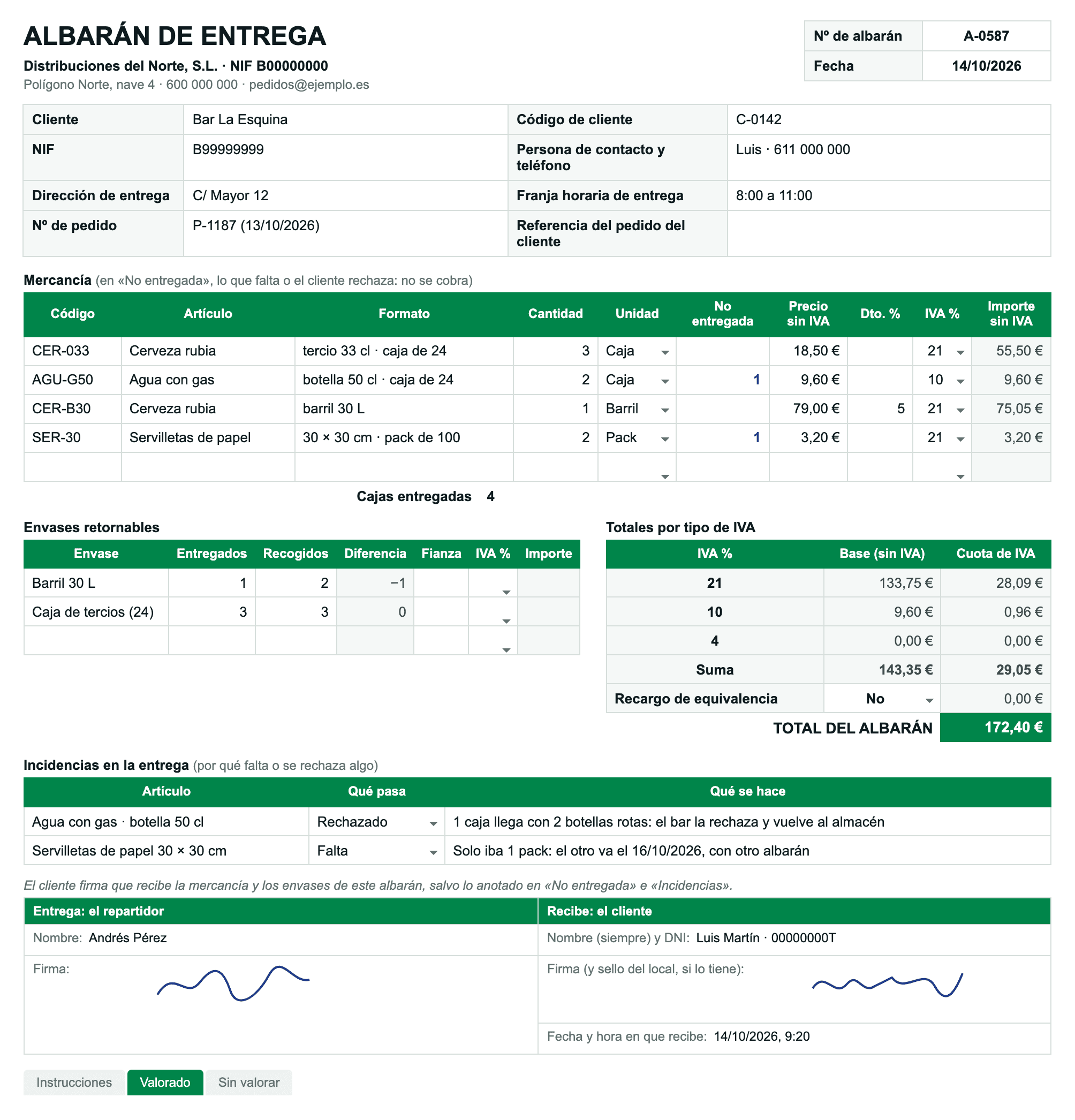This screenshot has width=1075, height=1120.
Task: Click the NIF value B99999999
Action: point(345,157)
